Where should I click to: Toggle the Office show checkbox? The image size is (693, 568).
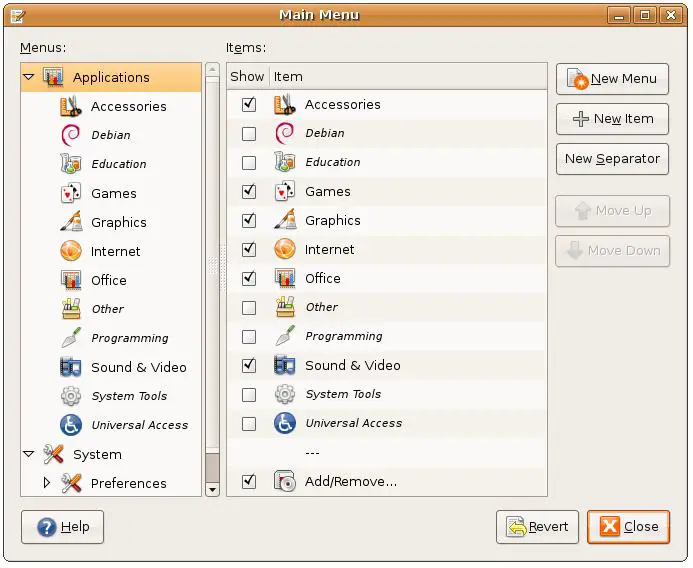tap(249, 278)
